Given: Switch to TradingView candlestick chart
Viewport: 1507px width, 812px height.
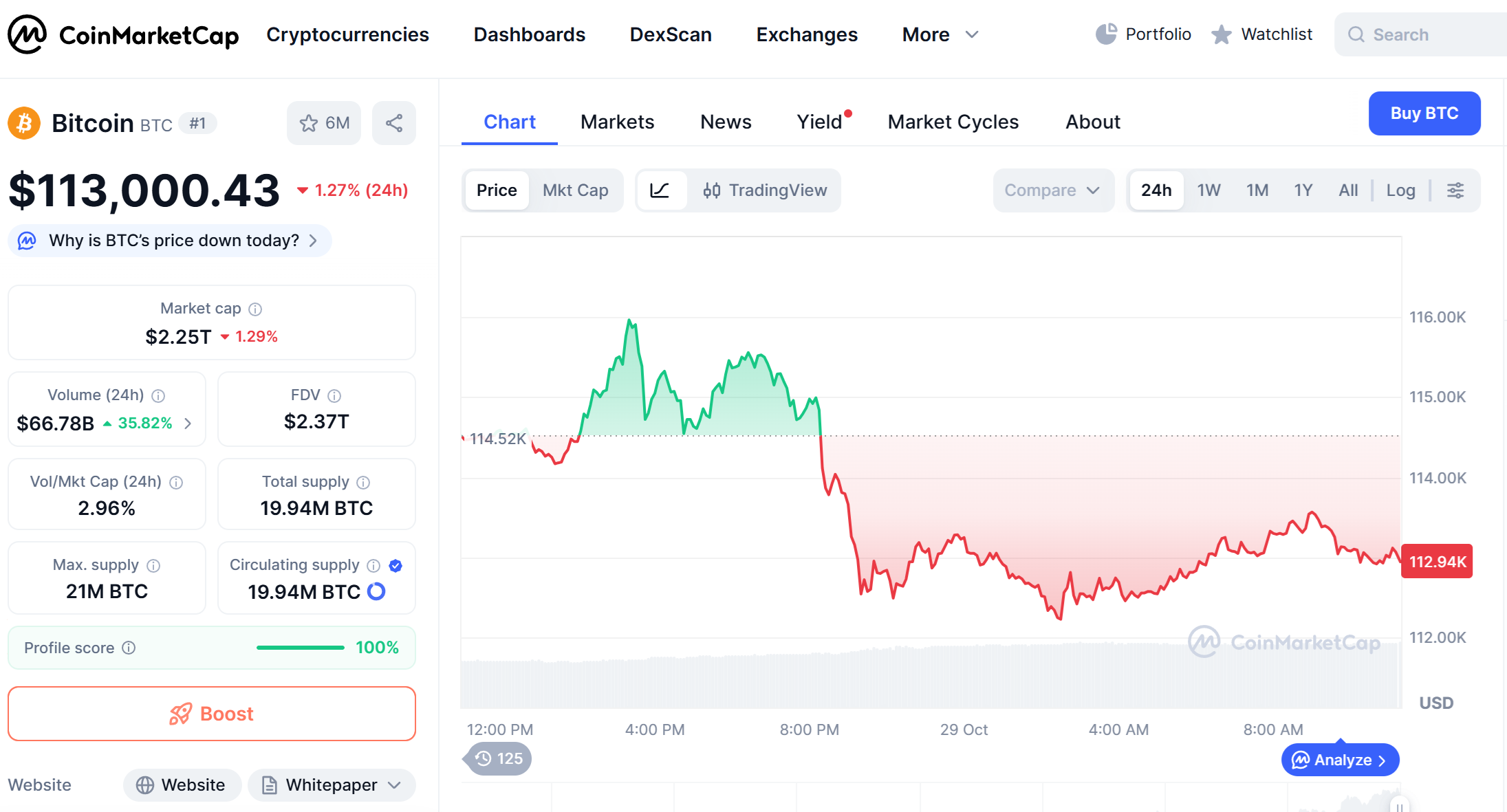Looking at the screenshot, I should click(x=765, y=190).
